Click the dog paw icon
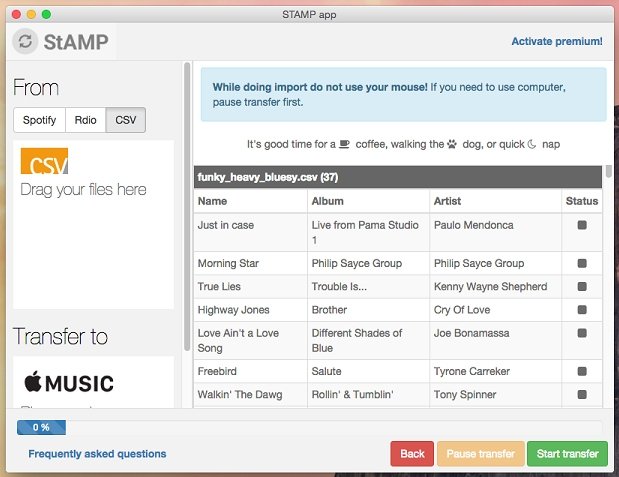Image resolution: width=619 pixels, height=477 pixels. [x=452, y=144]
